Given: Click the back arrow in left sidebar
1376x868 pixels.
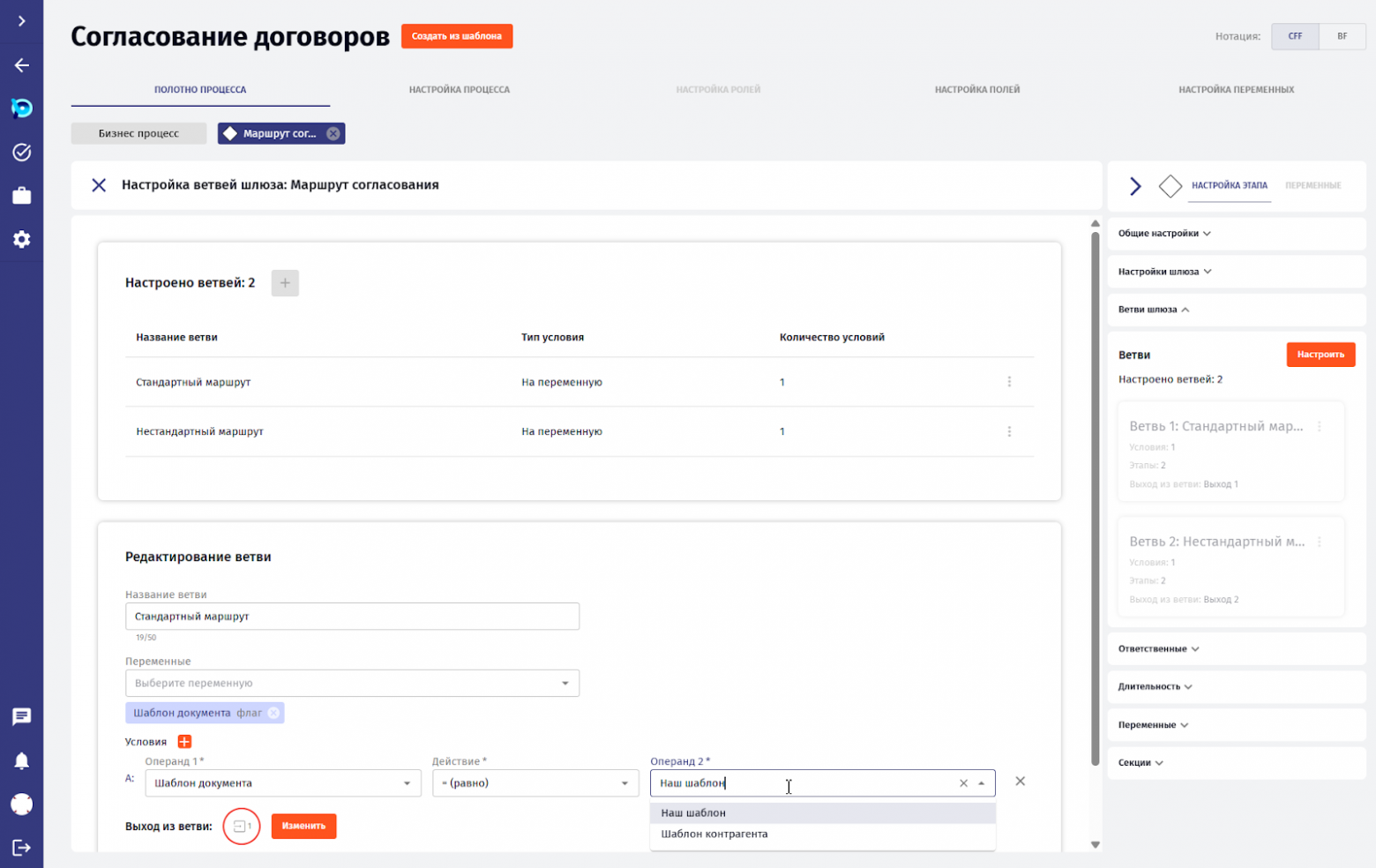Looking at the screenshot, I should (21, 65).
